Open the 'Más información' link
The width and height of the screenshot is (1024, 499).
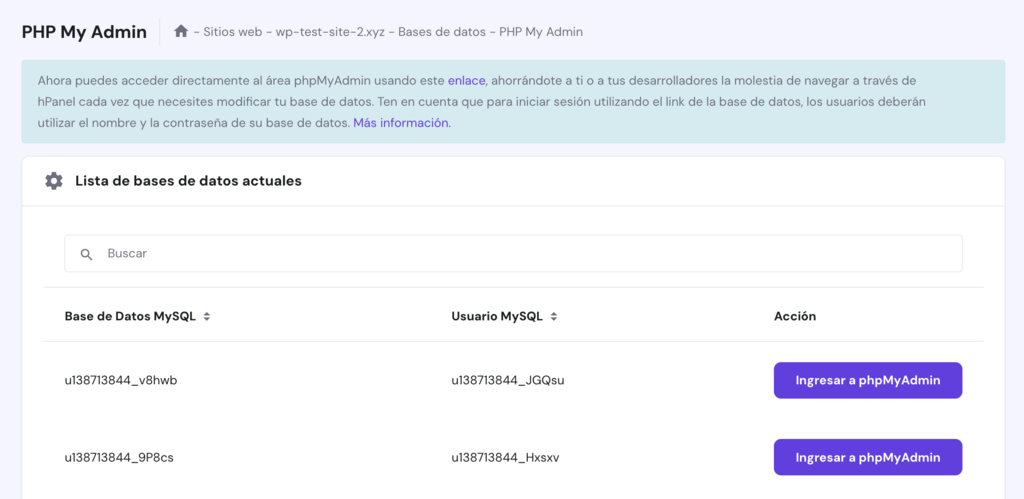[x=401, y=123]
